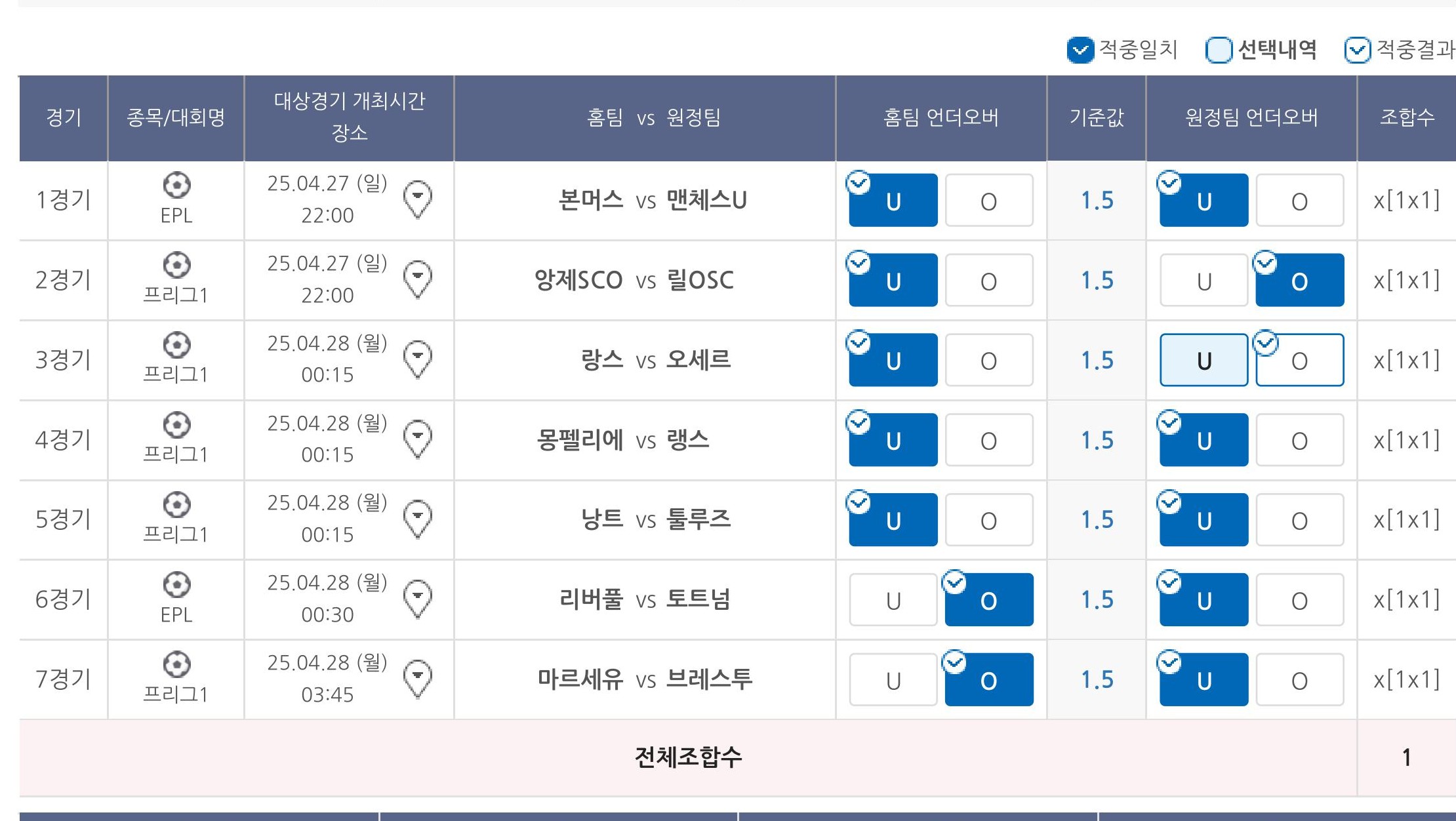This screenshot has width=1456, height=821.
Task: Expand location pin dropdown for 낭트 match
Action: coord(418,518)
